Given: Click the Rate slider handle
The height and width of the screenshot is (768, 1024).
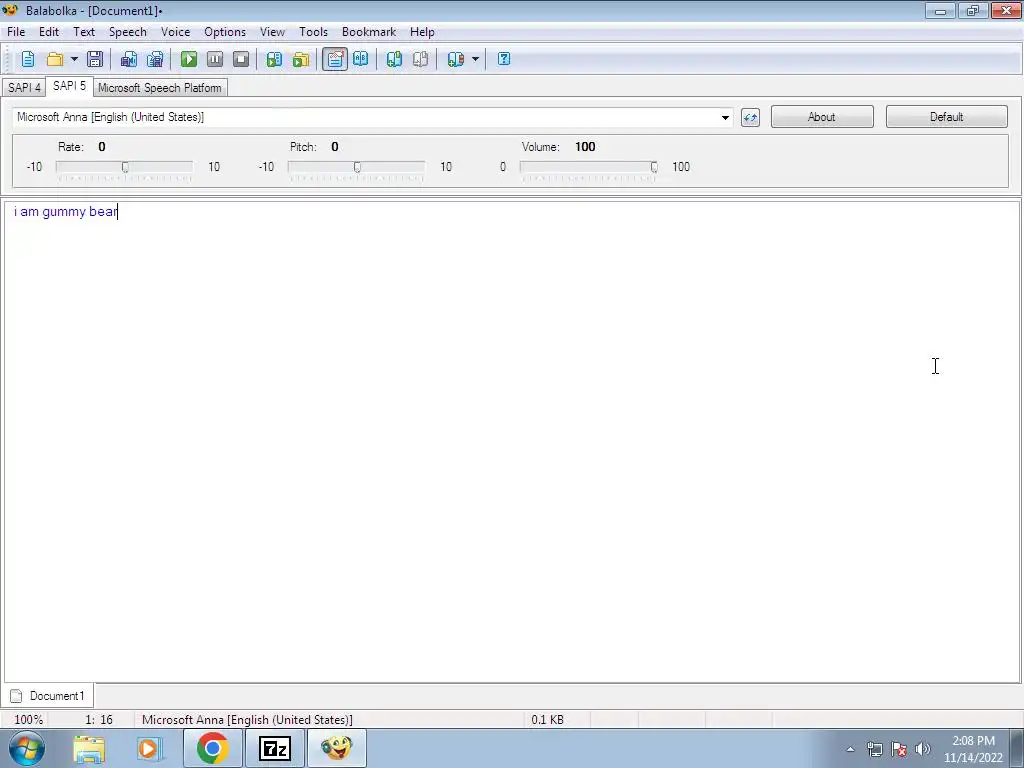Looking at the screenshot, I should [x=125, y=168].
